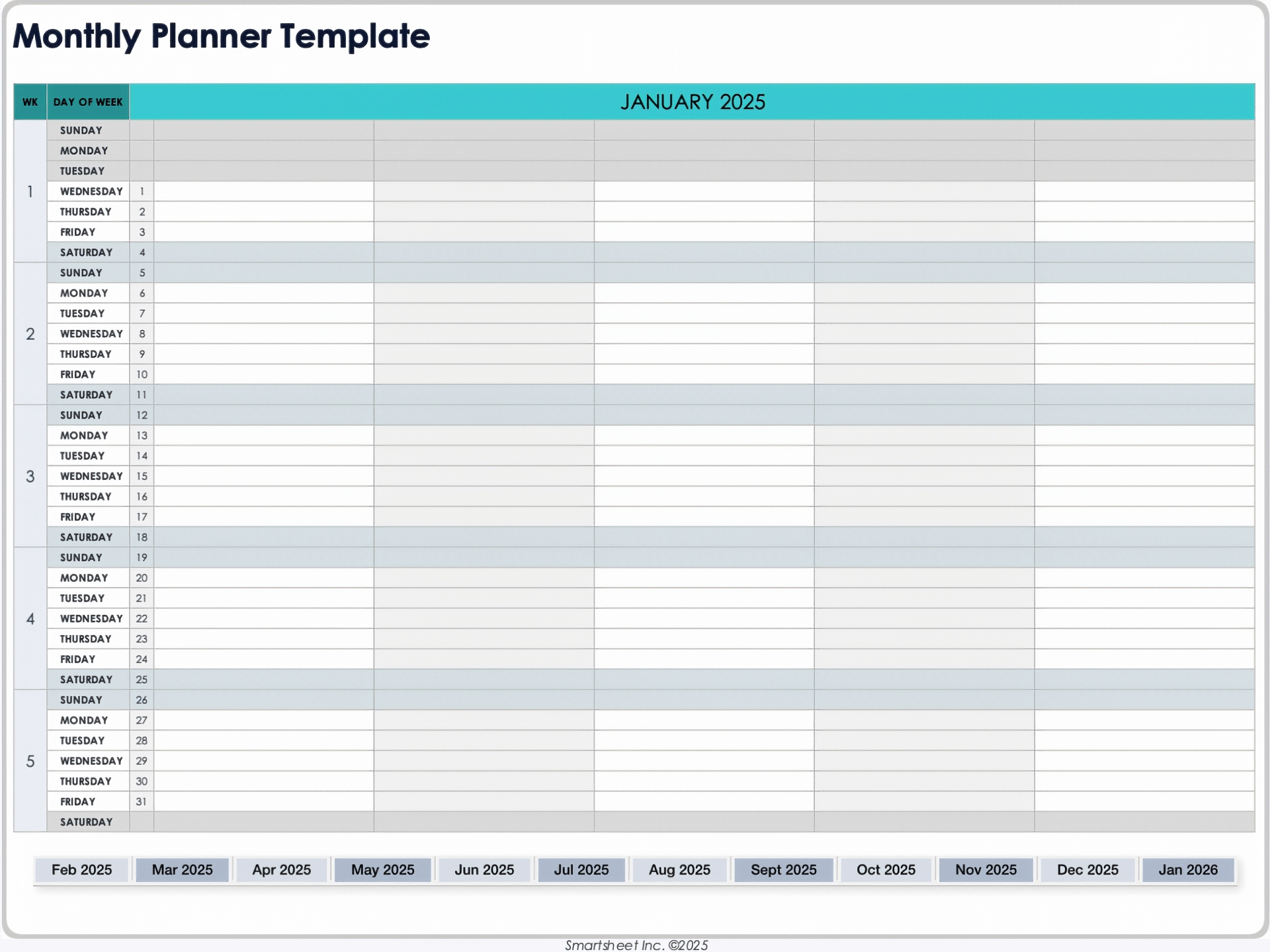Click the DAY OF WEEK header
This screenshot has width=1270, height=952.
tap(88, 102)
